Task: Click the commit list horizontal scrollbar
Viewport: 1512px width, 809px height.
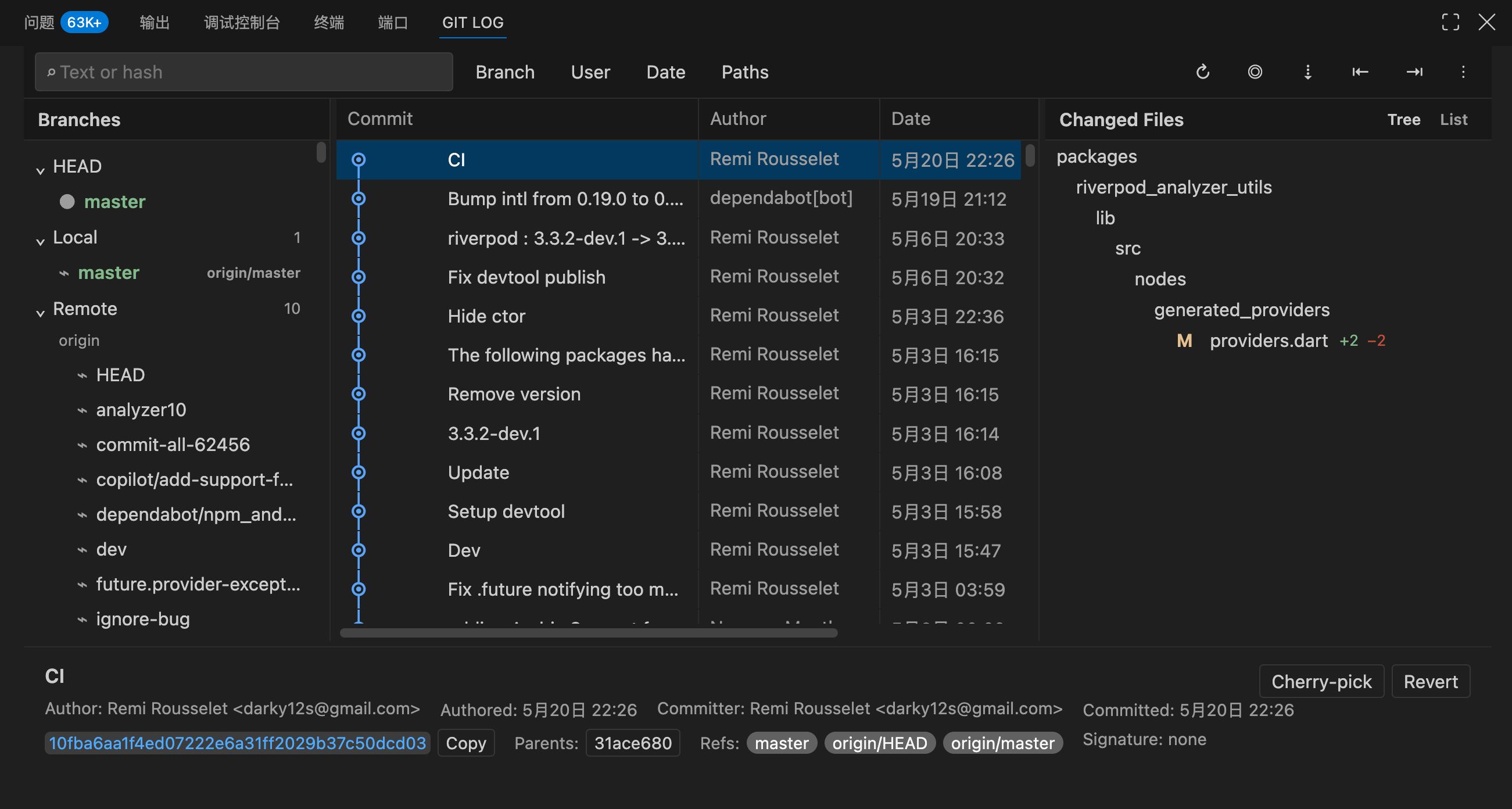Action: [588, 632]
